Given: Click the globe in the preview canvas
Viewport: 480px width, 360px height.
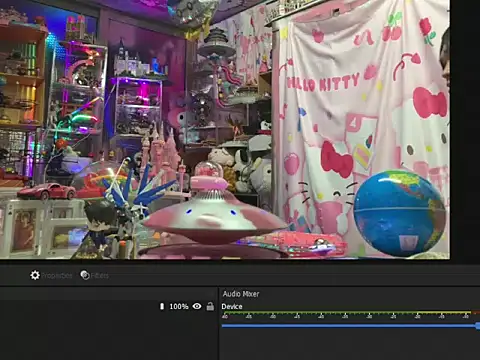Looking at the screenshot, I should point(400,213).
